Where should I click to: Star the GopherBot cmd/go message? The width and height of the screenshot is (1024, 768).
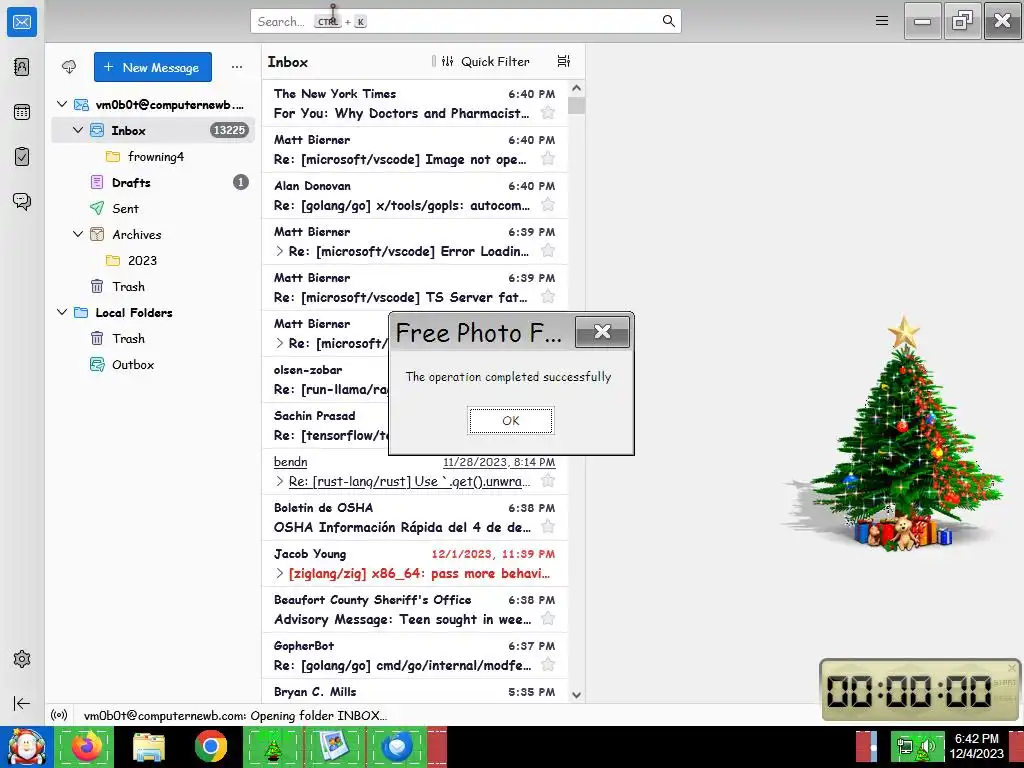pyautogui.click(x=548, y=664)
